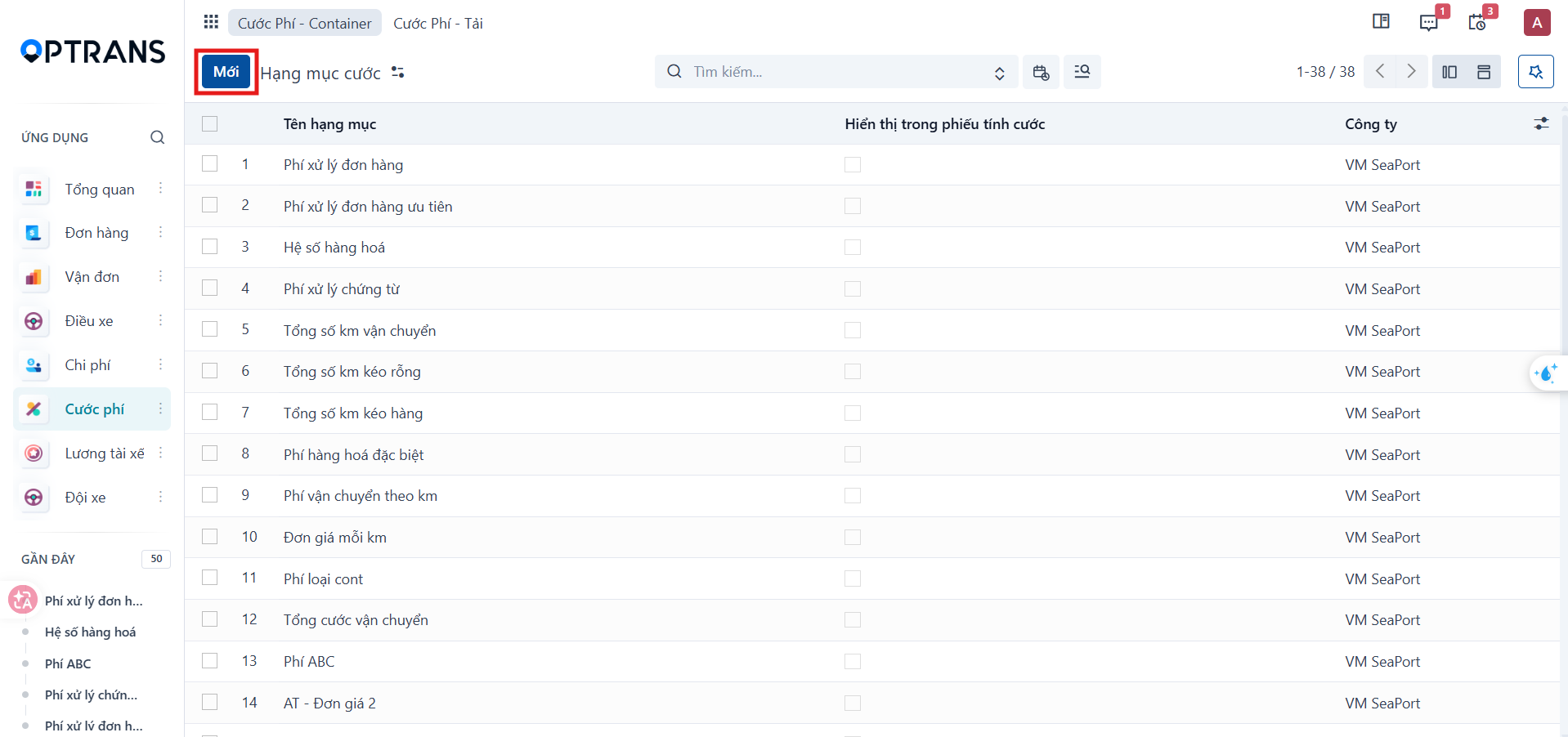Open options menu for Điều xe app
Image resolution: width=1568 pixels, height=737 pixels.
pyautogui.click(x=160, y=320)
